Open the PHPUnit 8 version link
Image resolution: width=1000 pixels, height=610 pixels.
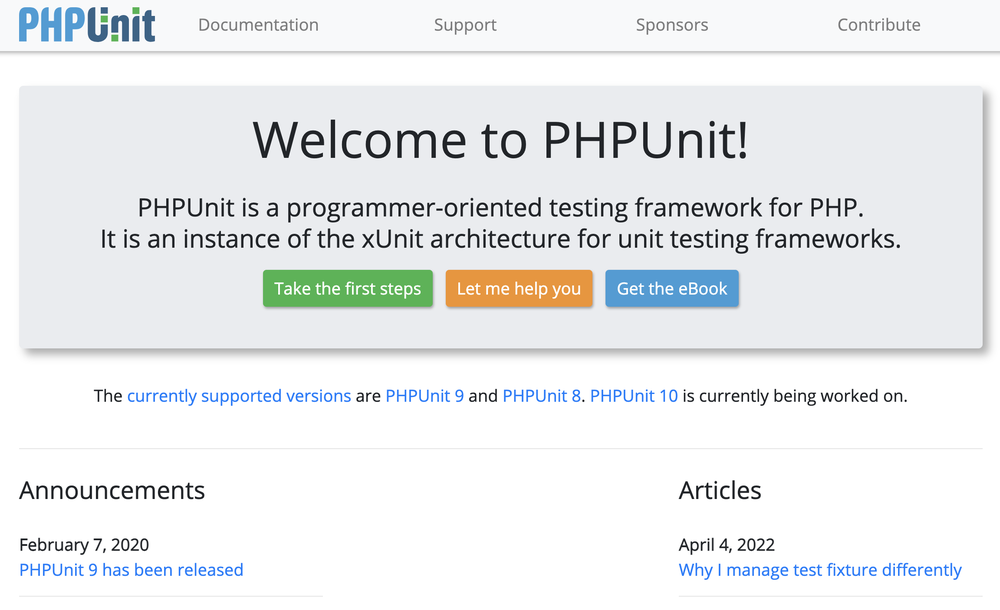click(541, 396)
